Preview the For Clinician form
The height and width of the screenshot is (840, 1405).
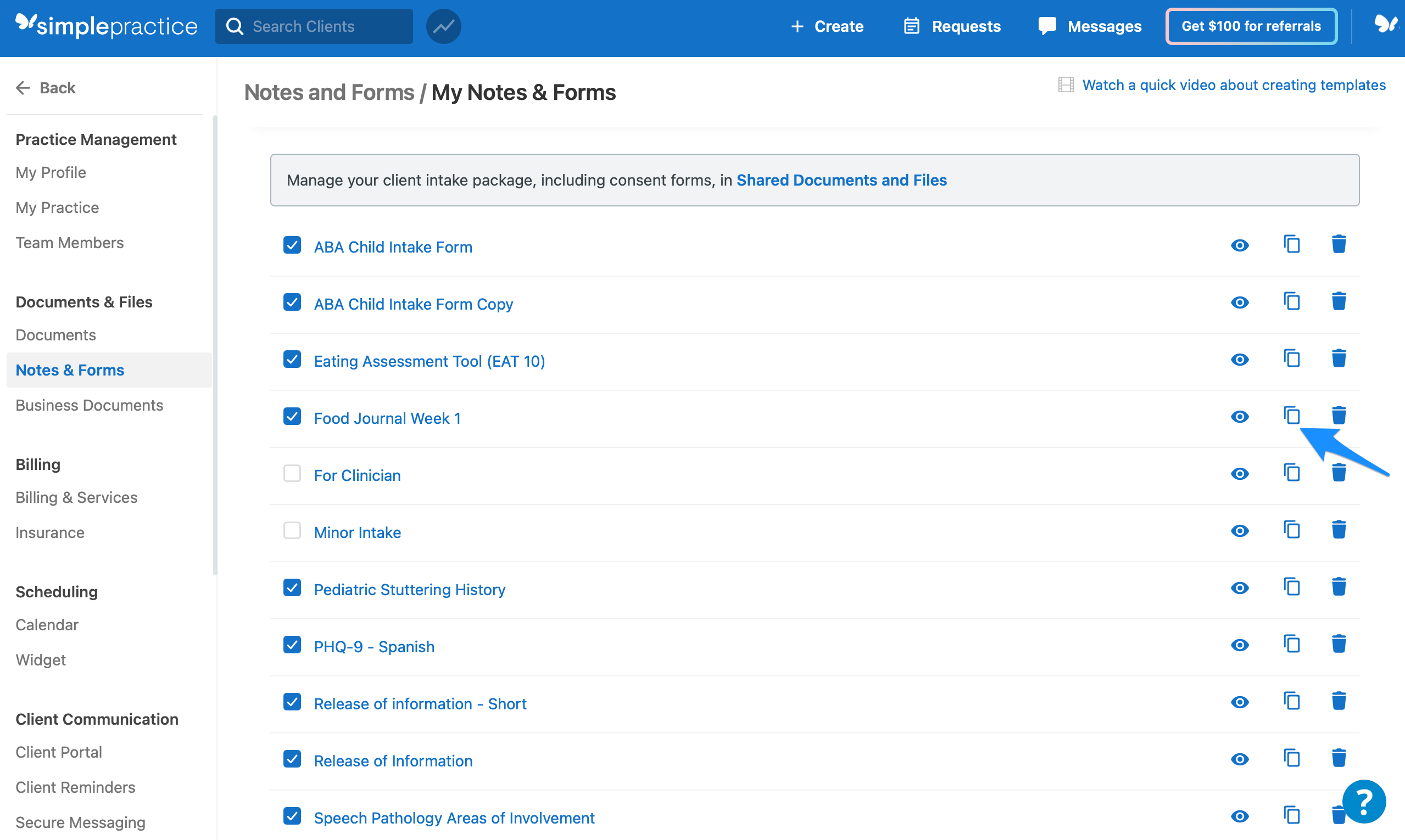pyautogui.click(x=1239, y=474)
